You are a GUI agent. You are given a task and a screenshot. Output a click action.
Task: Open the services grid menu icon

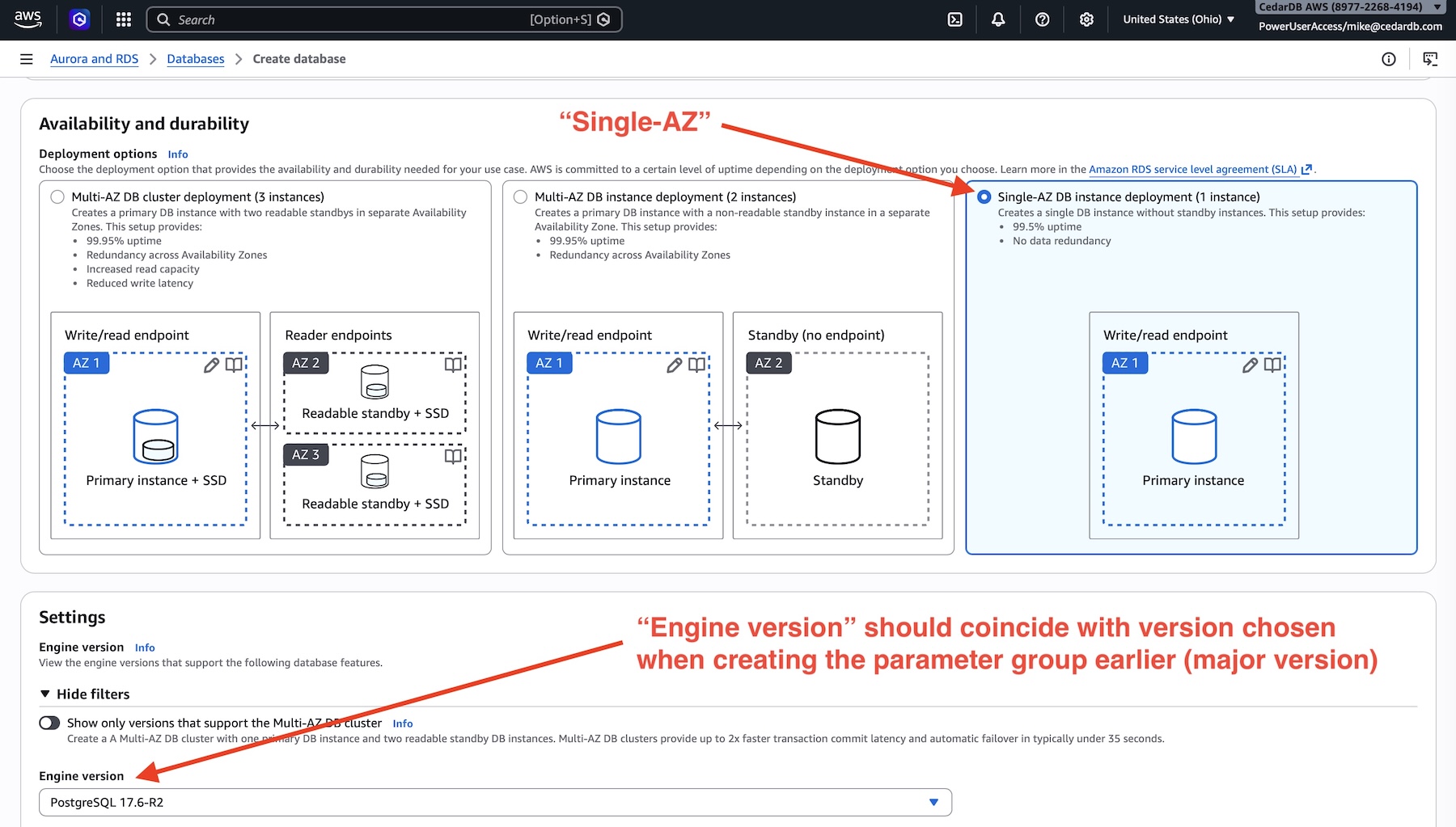tap(123, 19)
